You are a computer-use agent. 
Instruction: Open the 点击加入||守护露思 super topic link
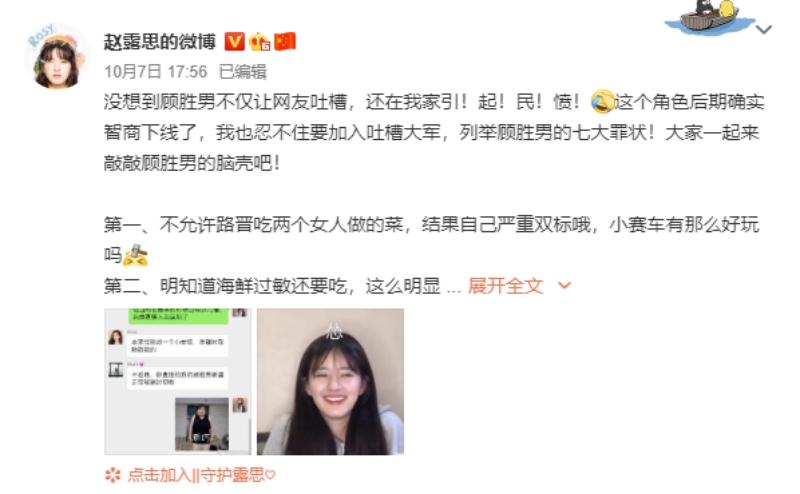pos(202,475)
